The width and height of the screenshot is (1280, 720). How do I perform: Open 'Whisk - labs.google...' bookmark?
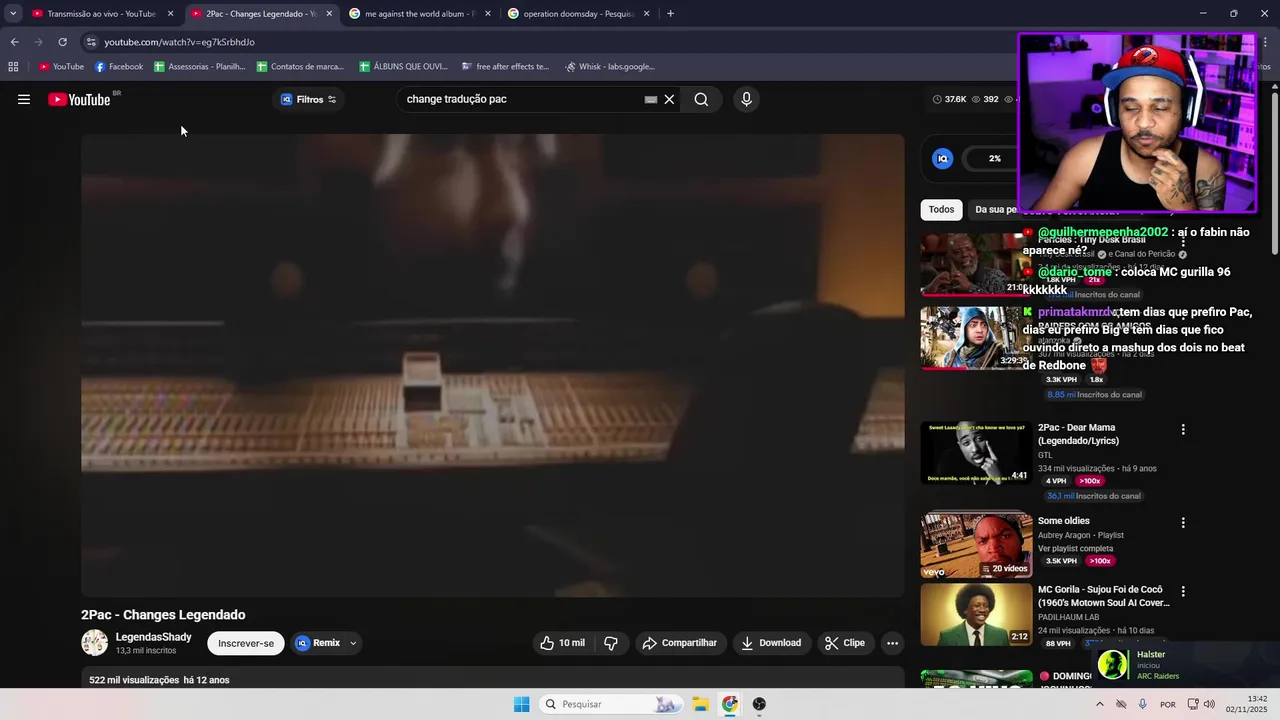pyautogui.click(x=610, y=67)
